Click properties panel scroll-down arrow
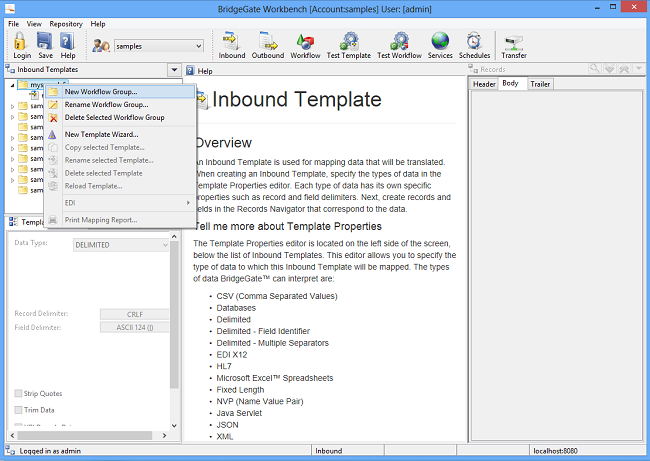 click(174, 425)
